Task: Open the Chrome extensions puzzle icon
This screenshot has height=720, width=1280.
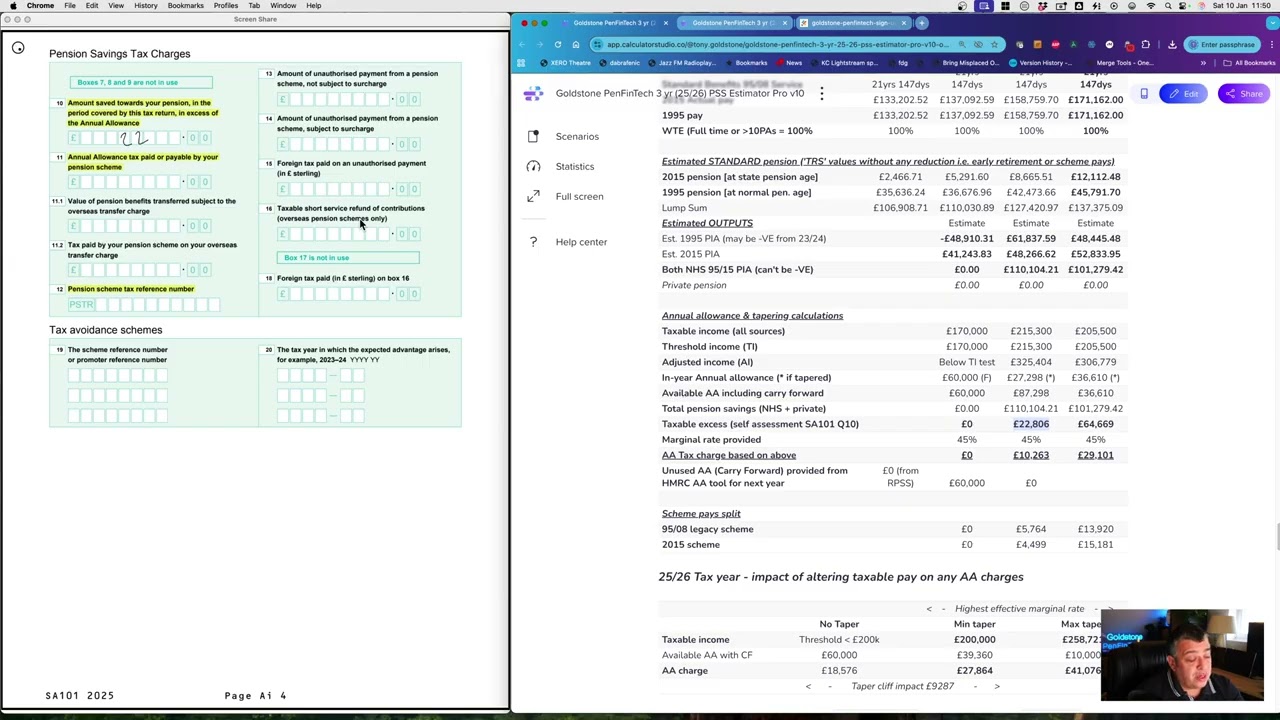Action: click(x=1145, y=44)
